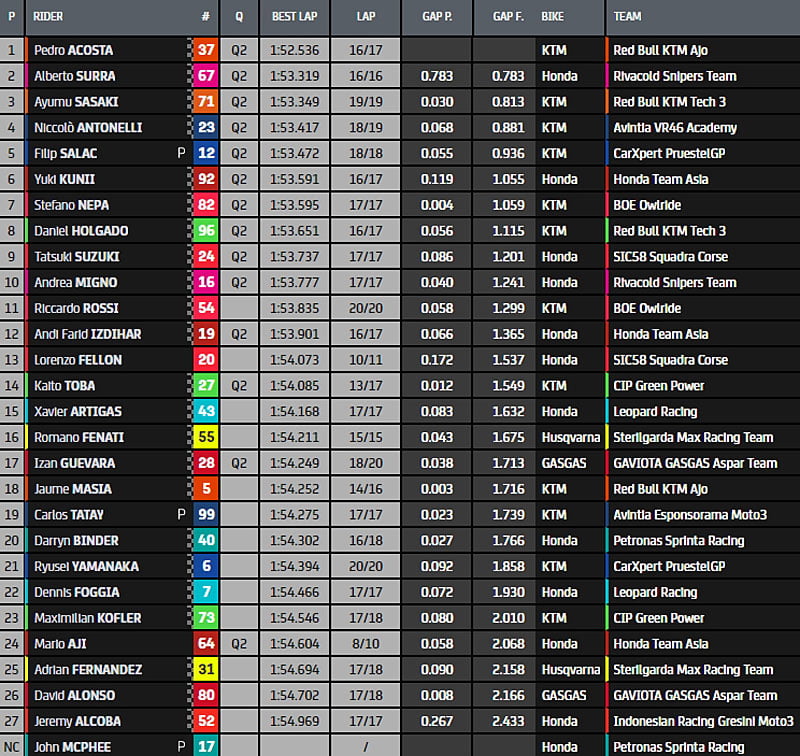
Task: Click the color bar beside Honda Team Asia in Yuki Kunii's row
Action: (x=607, y=179)
